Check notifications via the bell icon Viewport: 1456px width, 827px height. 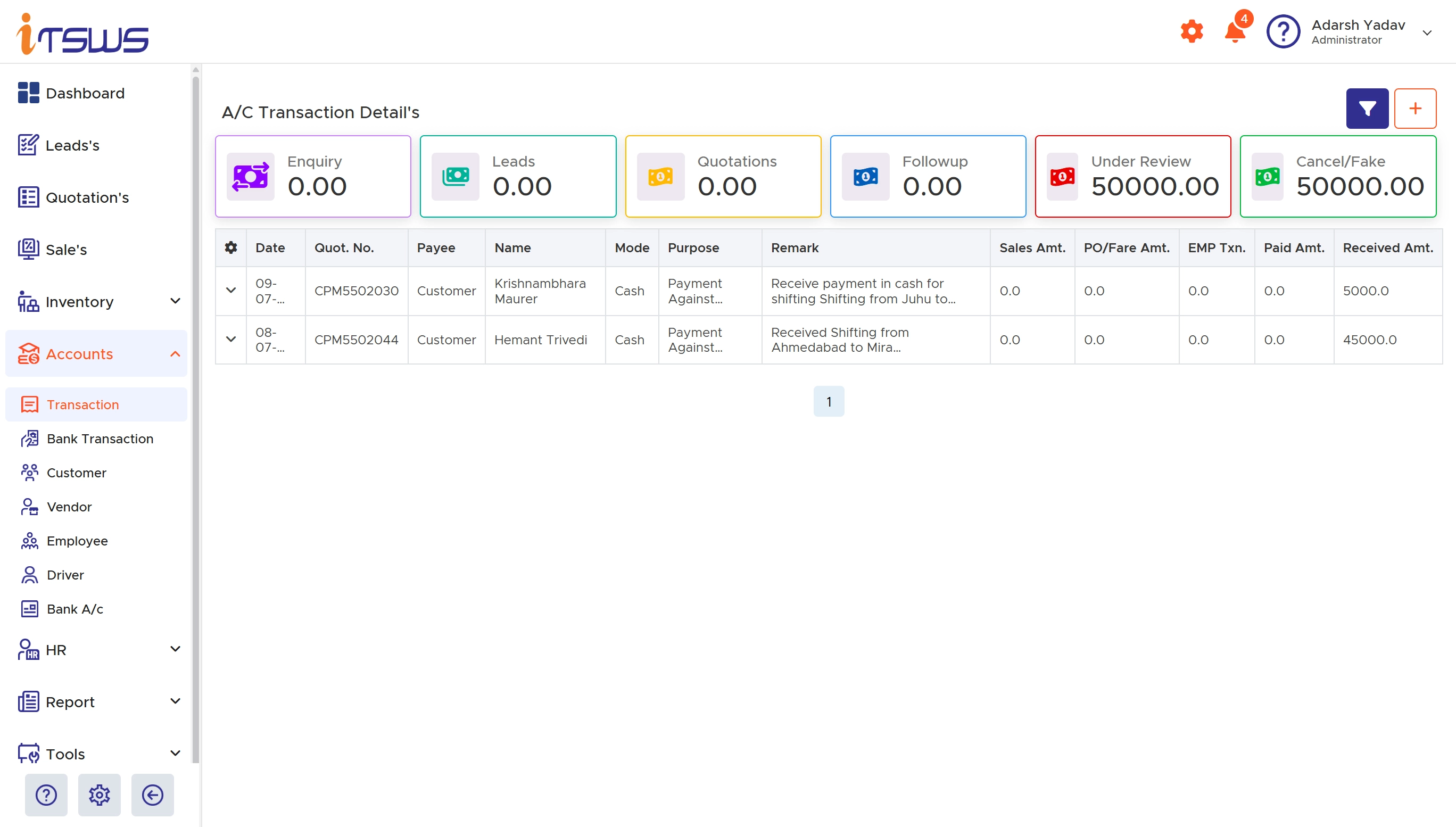click(x=1235, y=31)
